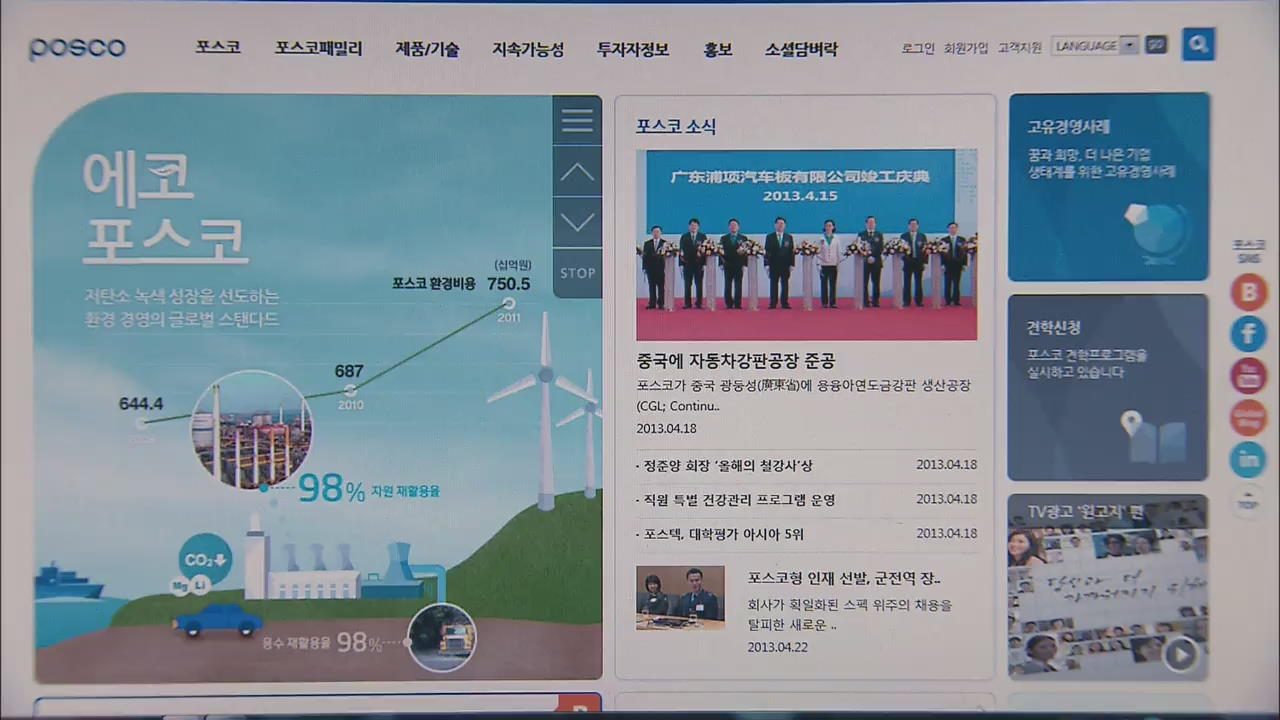Open the blog SNS icon

(x=1248, y=291)
